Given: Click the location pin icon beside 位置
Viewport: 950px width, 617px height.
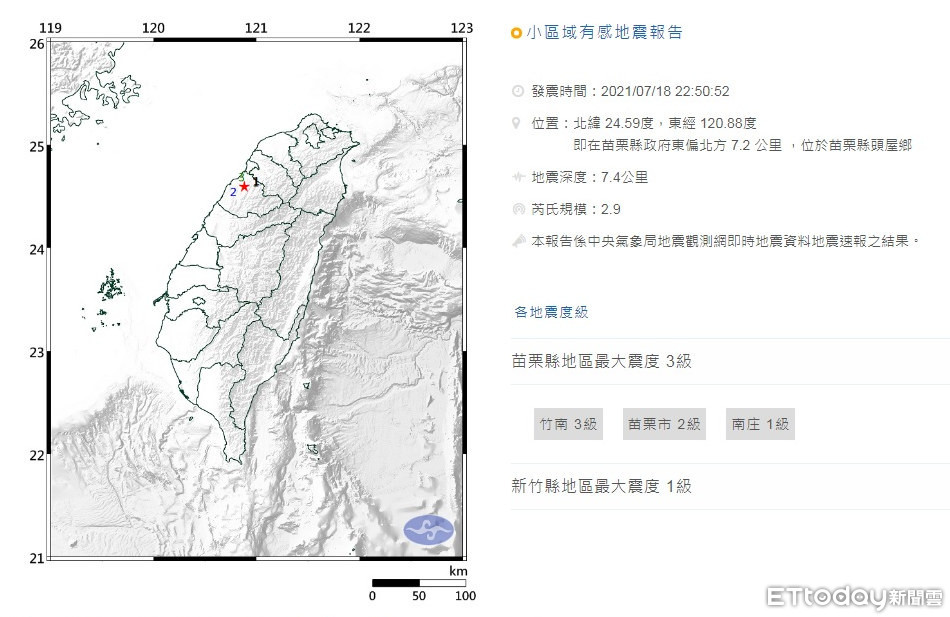Looking at the screenshot, I should (517, 123).
